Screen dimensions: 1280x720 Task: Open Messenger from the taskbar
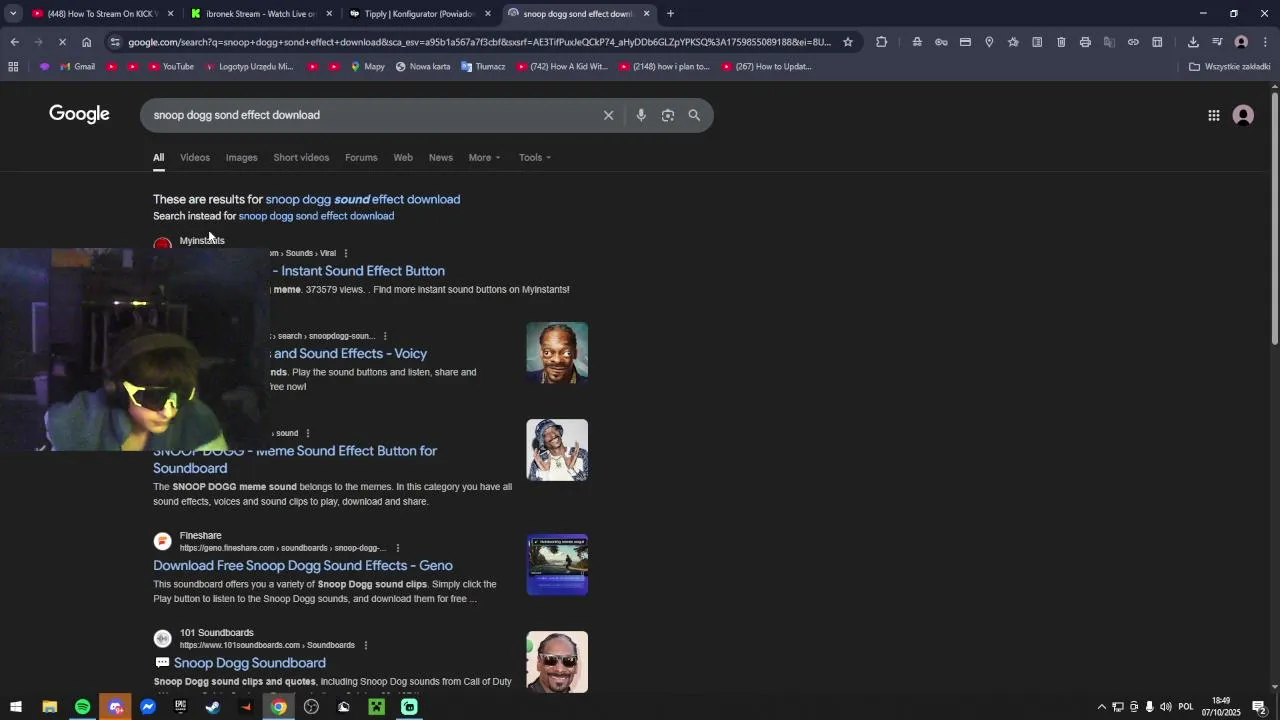point(148,707)
